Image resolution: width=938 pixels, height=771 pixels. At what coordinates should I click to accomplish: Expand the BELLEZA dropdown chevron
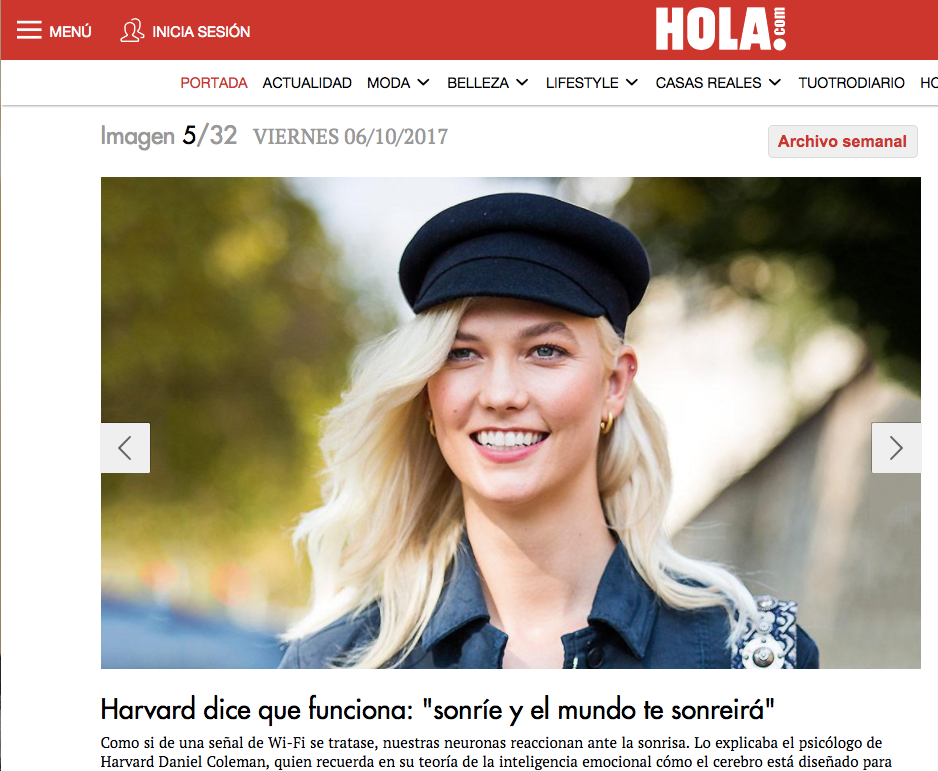click(522, 83)
